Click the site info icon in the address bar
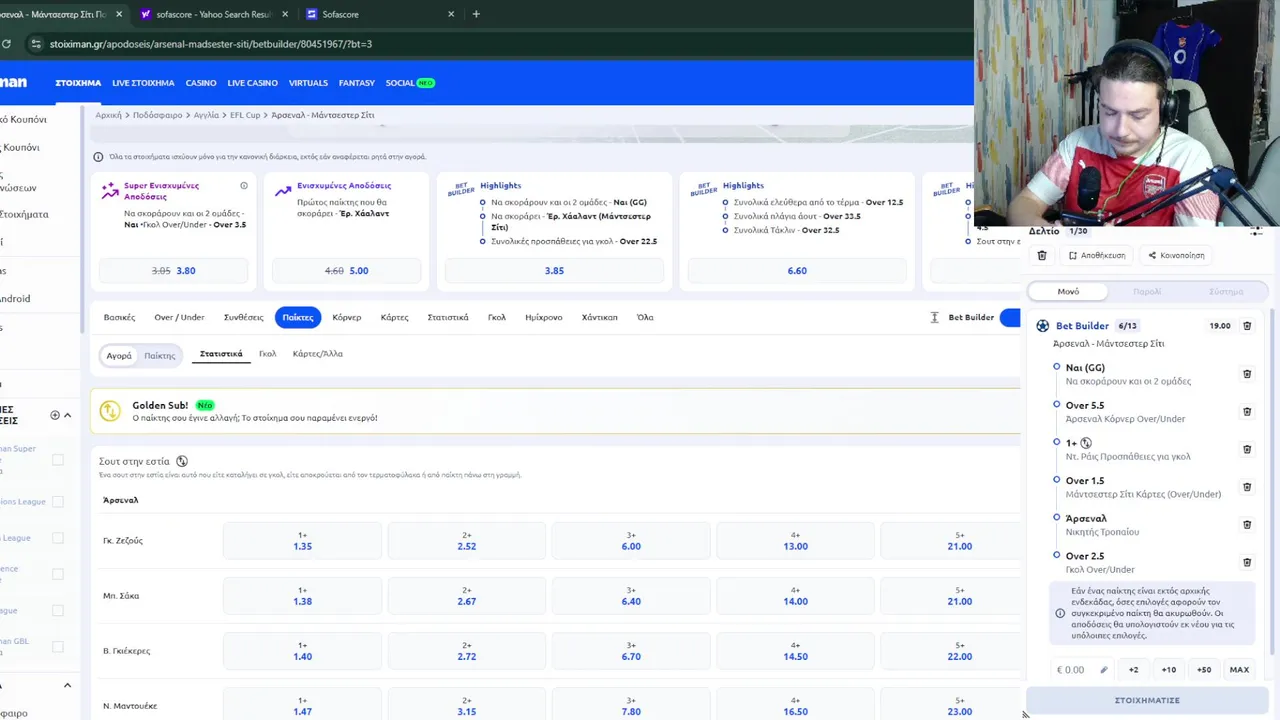Screen dimensions: 1280x720 [36, 44]
